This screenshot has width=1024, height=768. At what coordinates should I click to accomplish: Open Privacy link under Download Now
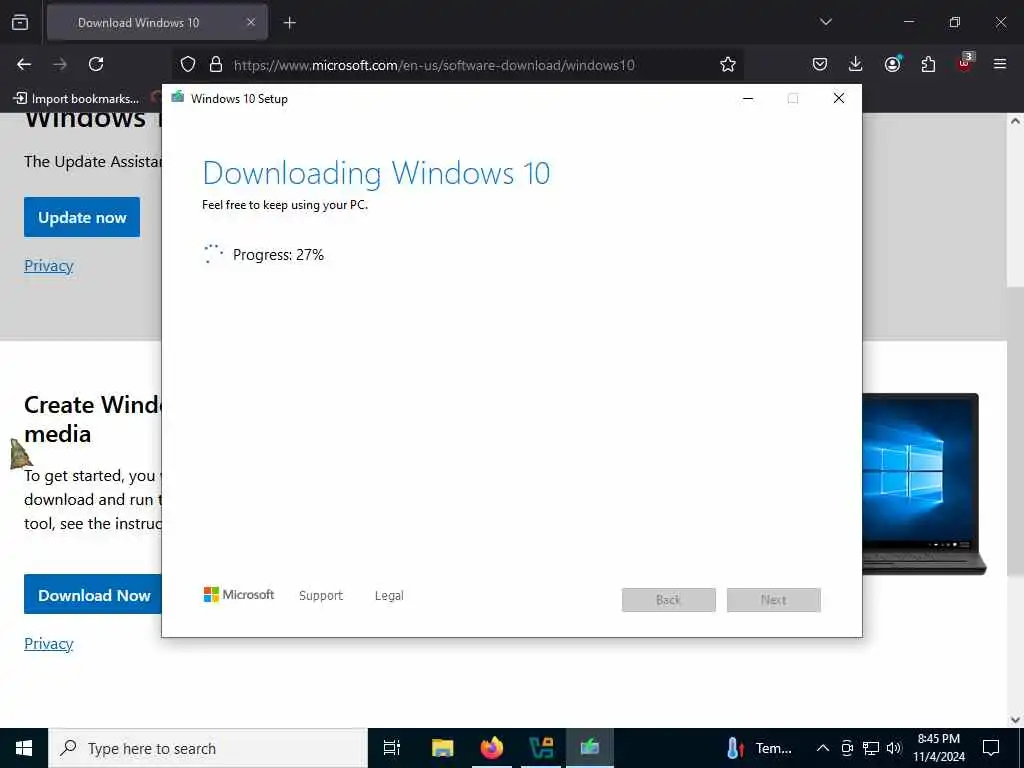48,643
